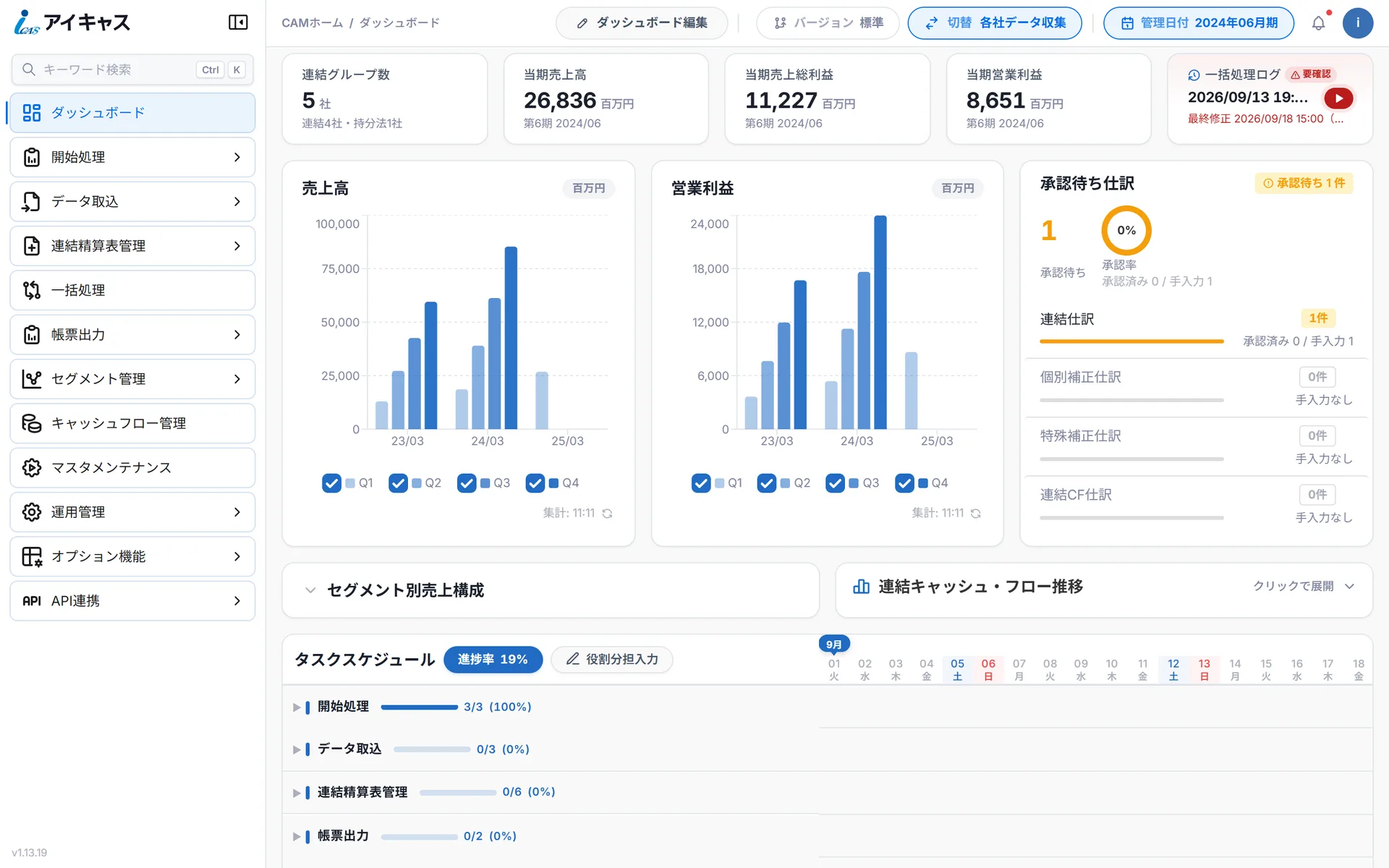1389x868 pixels.
Task: Click the オプション機能 table icon
Action: 32,556
